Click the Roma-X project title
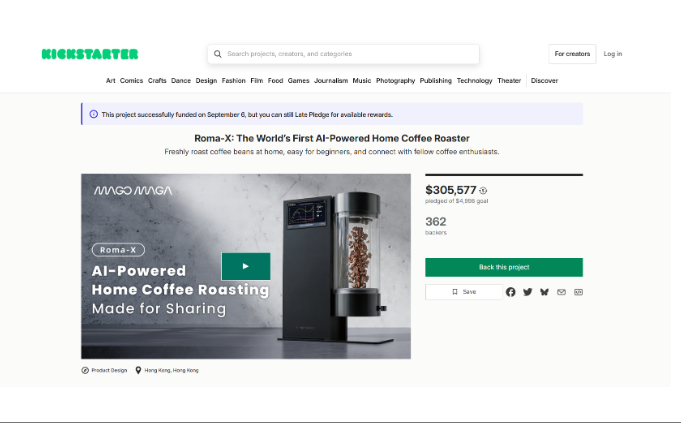Screen dimensions: 681x423 click(332, 138)
